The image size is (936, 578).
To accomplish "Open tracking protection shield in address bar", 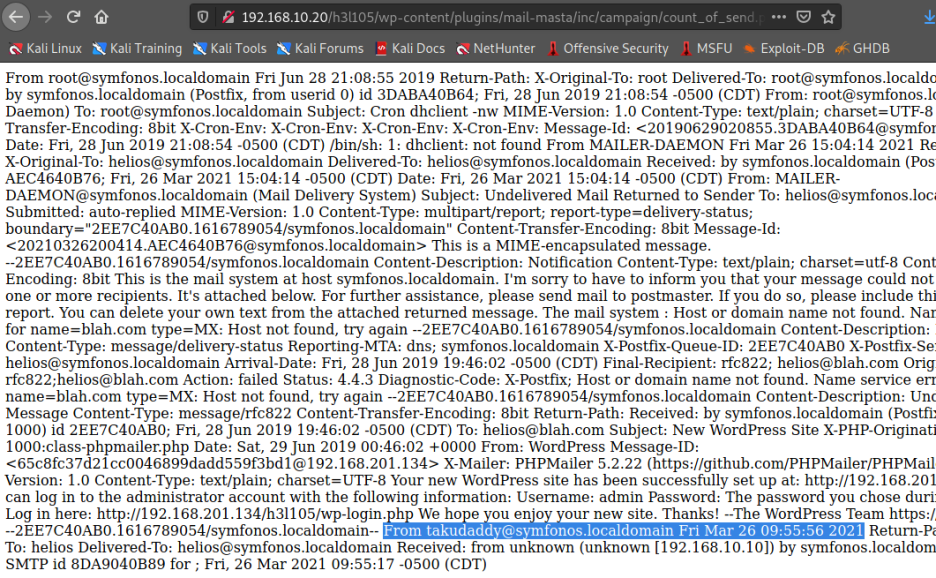I will point(203,17).
